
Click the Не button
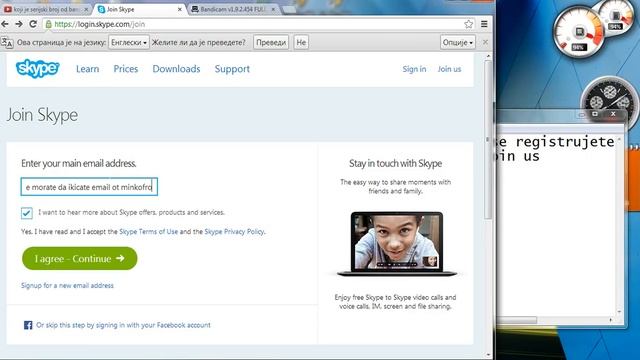click(x=301, y=42)
